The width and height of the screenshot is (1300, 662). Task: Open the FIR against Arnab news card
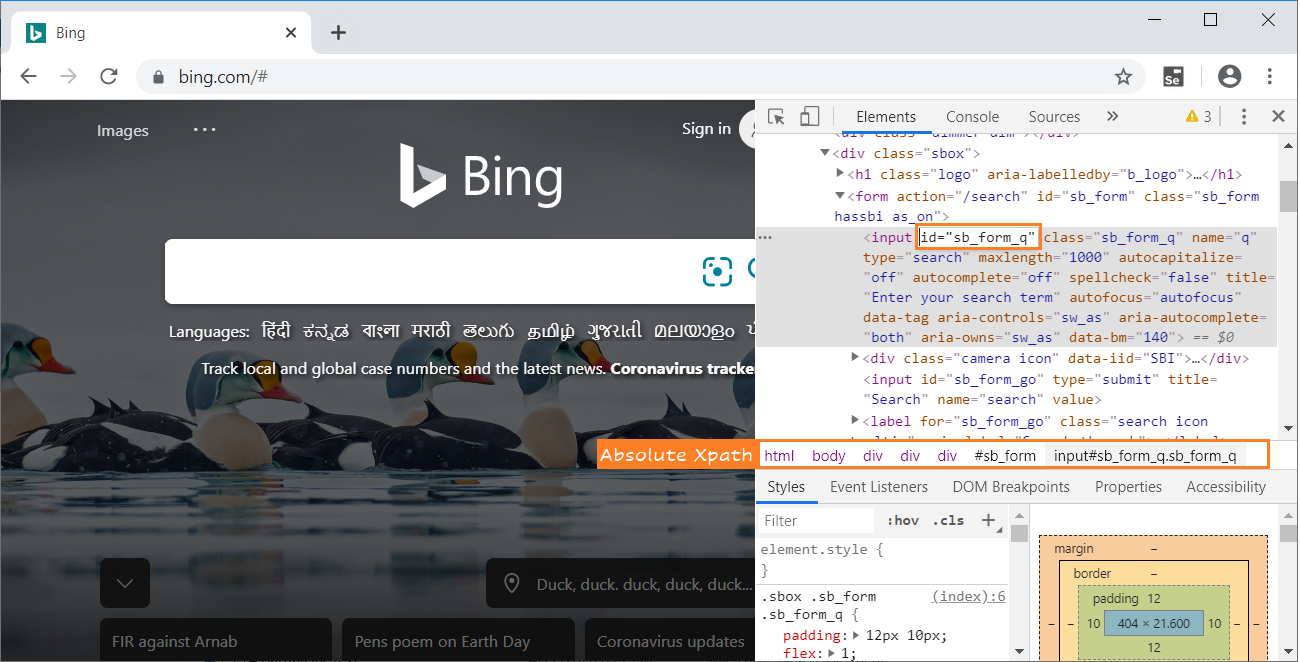[216, 641]
